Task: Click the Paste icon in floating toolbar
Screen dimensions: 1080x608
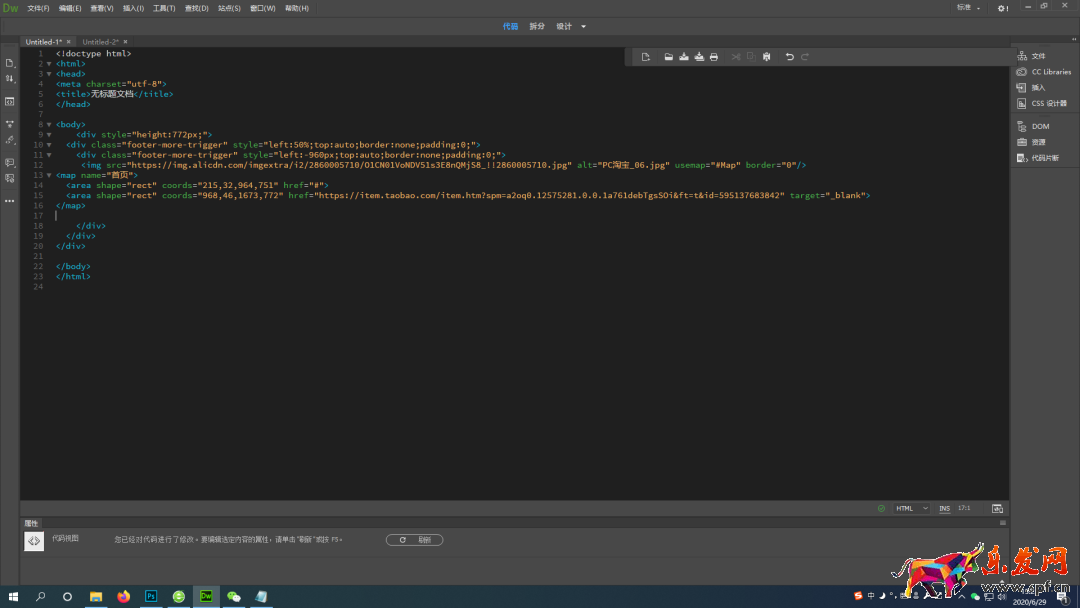Action: 767,56
